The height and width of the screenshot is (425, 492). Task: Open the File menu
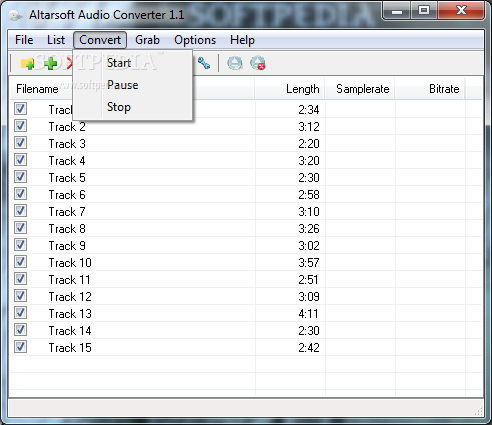click(x=24, y=40)
